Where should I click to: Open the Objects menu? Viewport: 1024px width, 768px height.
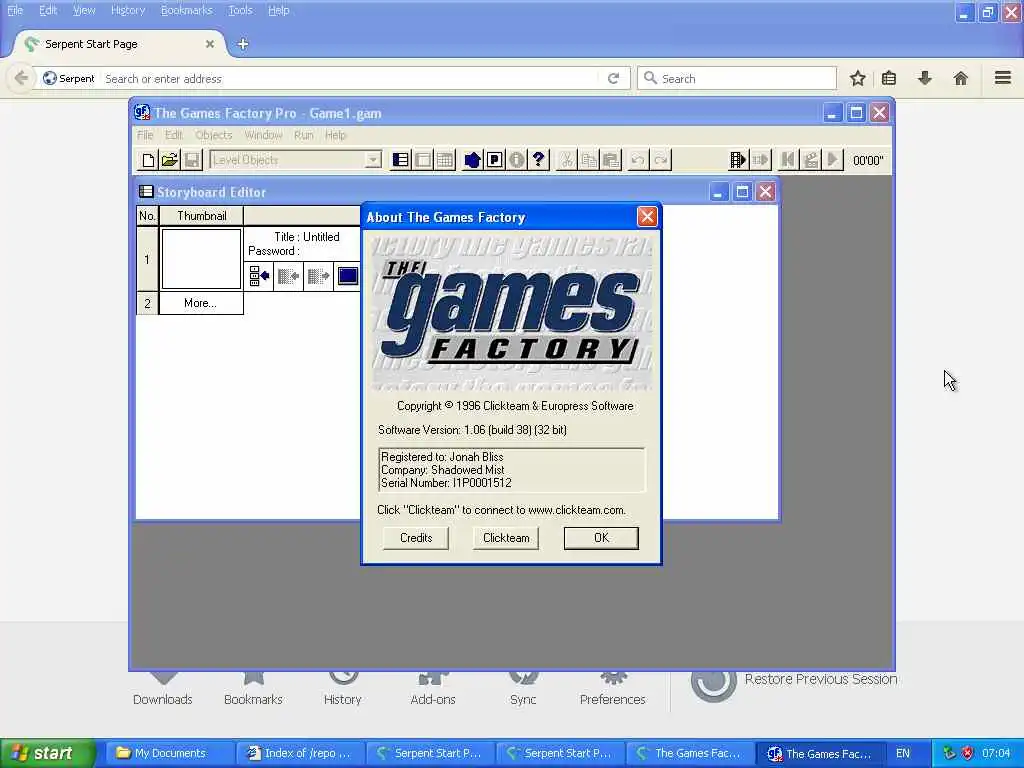pos(214,135)
